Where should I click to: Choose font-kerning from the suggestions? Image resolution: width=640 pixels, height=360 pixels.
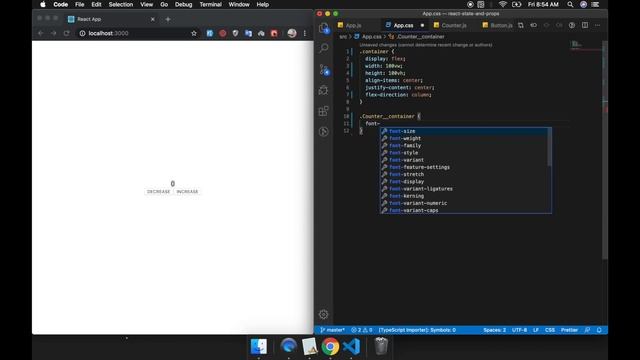coord(464,196)
